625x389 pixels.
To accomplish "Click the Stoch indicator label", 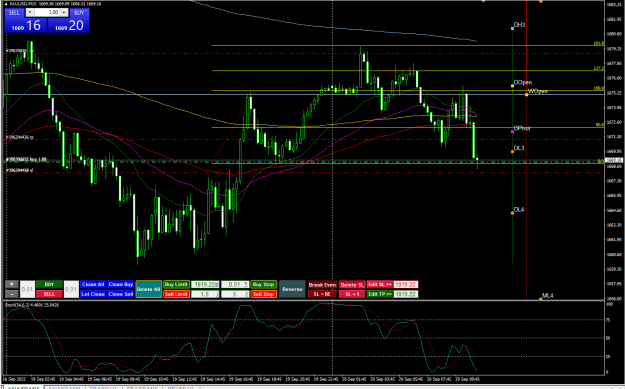I will tap(31, 305).
